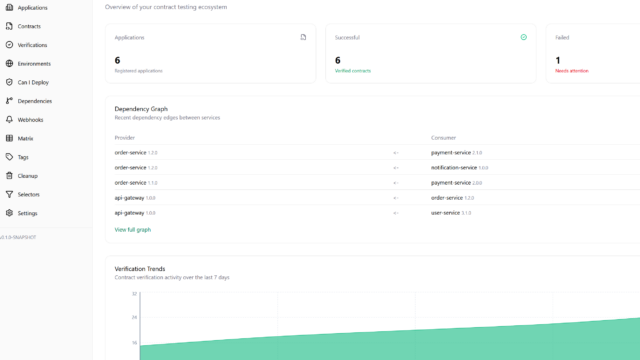Navigate to Environments

(34, 64)
